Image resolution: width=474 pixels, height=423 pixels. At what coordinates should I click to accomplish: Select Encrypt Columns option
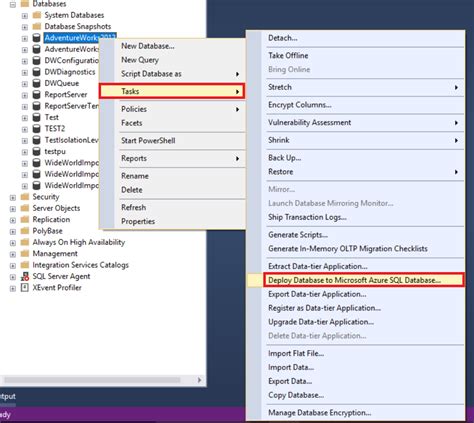coord(355,105)
